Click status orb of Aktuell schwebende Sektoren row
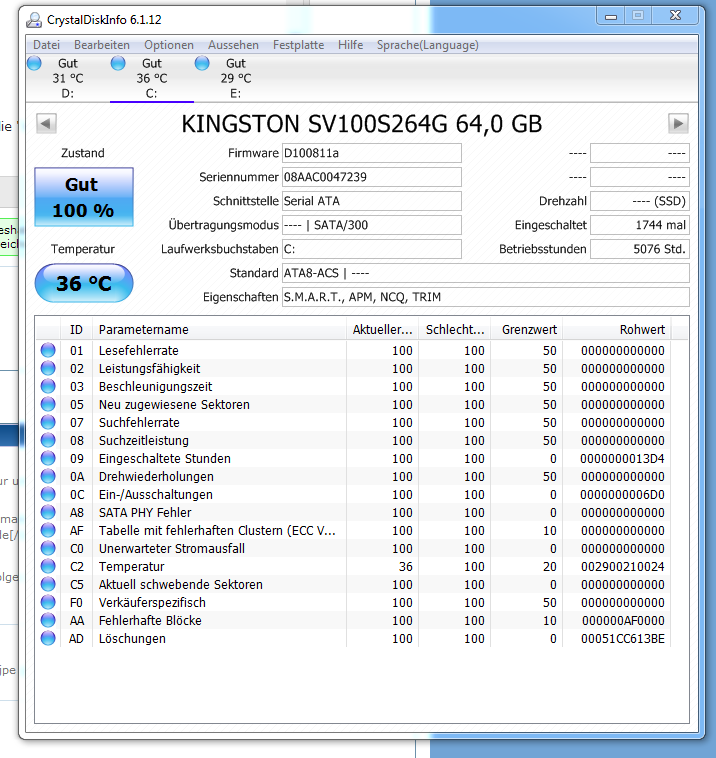Image resolution: width=716 pixels, height=758 pixels. (48, 584)
